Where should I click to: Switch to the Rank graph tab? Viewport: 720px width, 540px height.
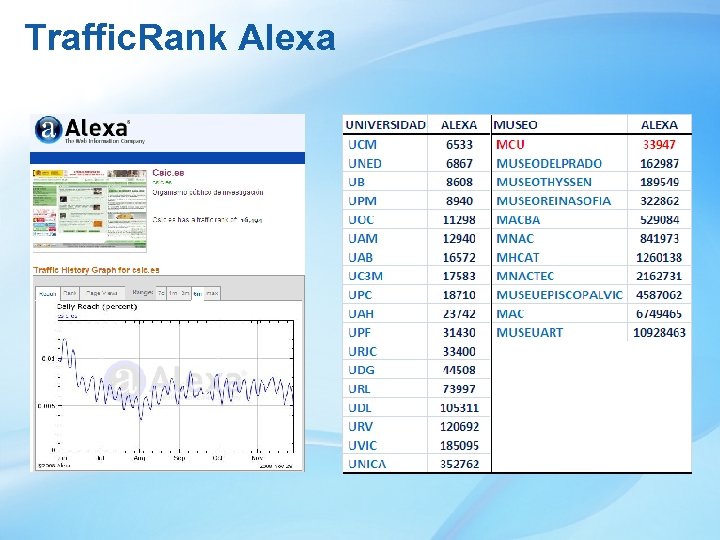click(70, 293)
